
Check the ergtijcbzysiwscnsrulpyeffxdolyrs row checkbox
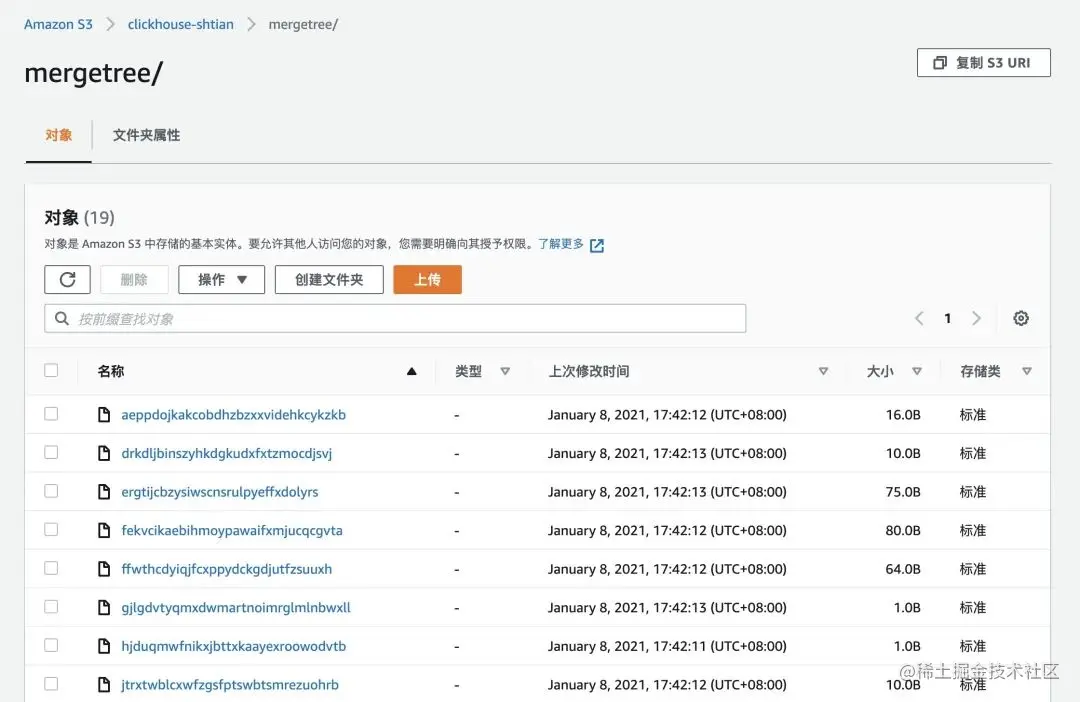(51, 491)
